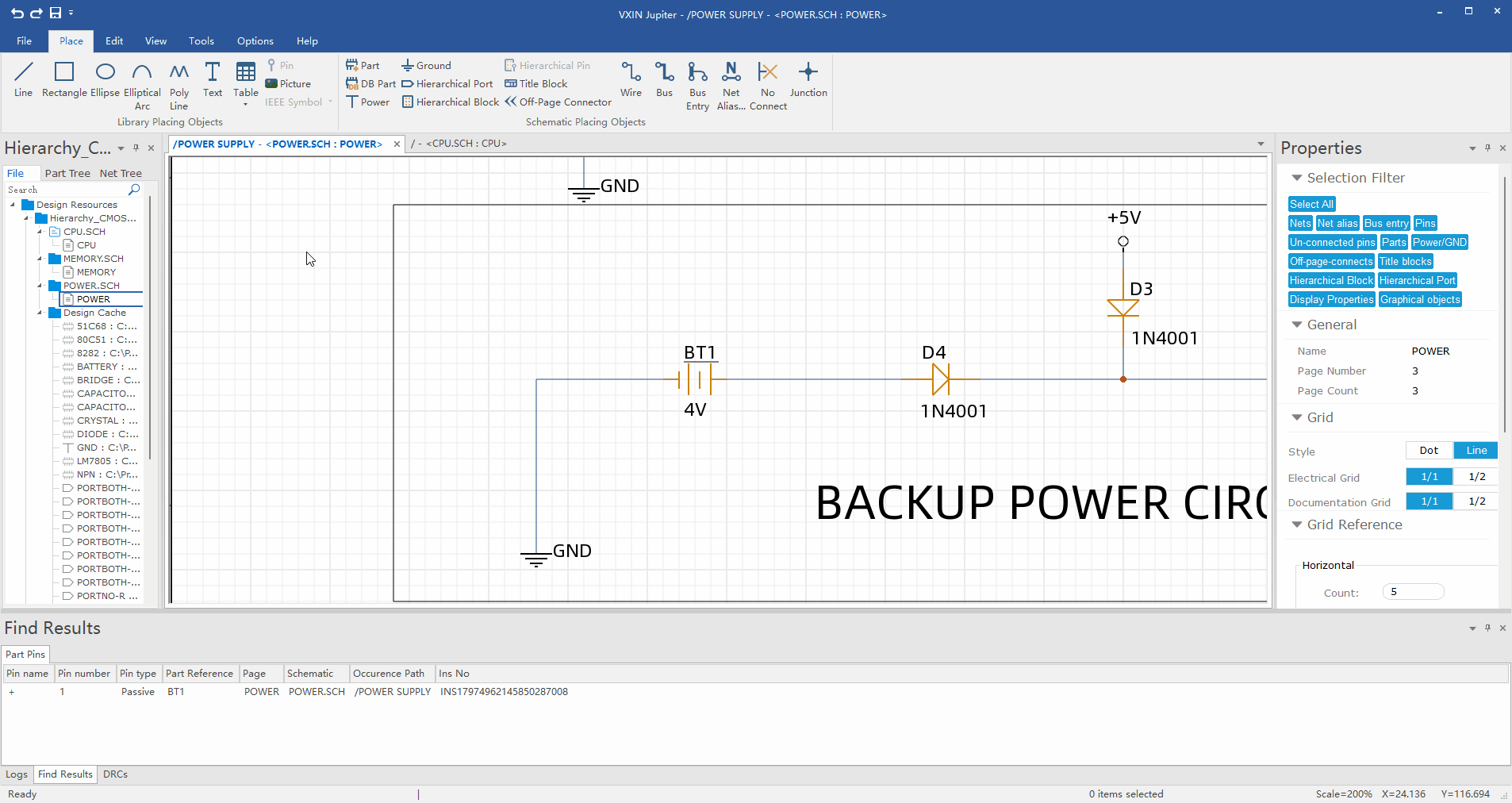The image size is (1512, 803).
Task: Click the Off-Page Connector tool
Action: point(558,102)
